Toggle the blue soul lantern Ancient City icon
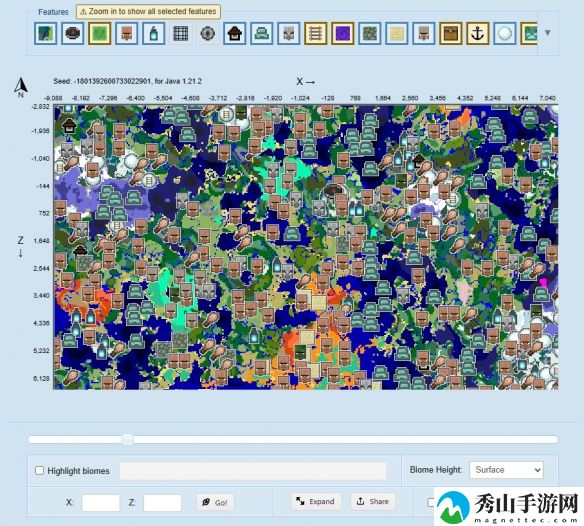The image size is (584, 526). pos(153,34)
